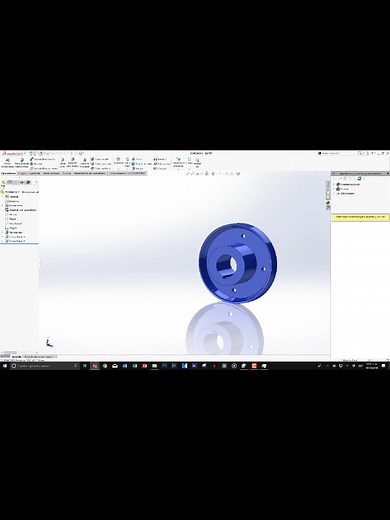Open the Chapa metálica ribbon tab

coord(52,173)
